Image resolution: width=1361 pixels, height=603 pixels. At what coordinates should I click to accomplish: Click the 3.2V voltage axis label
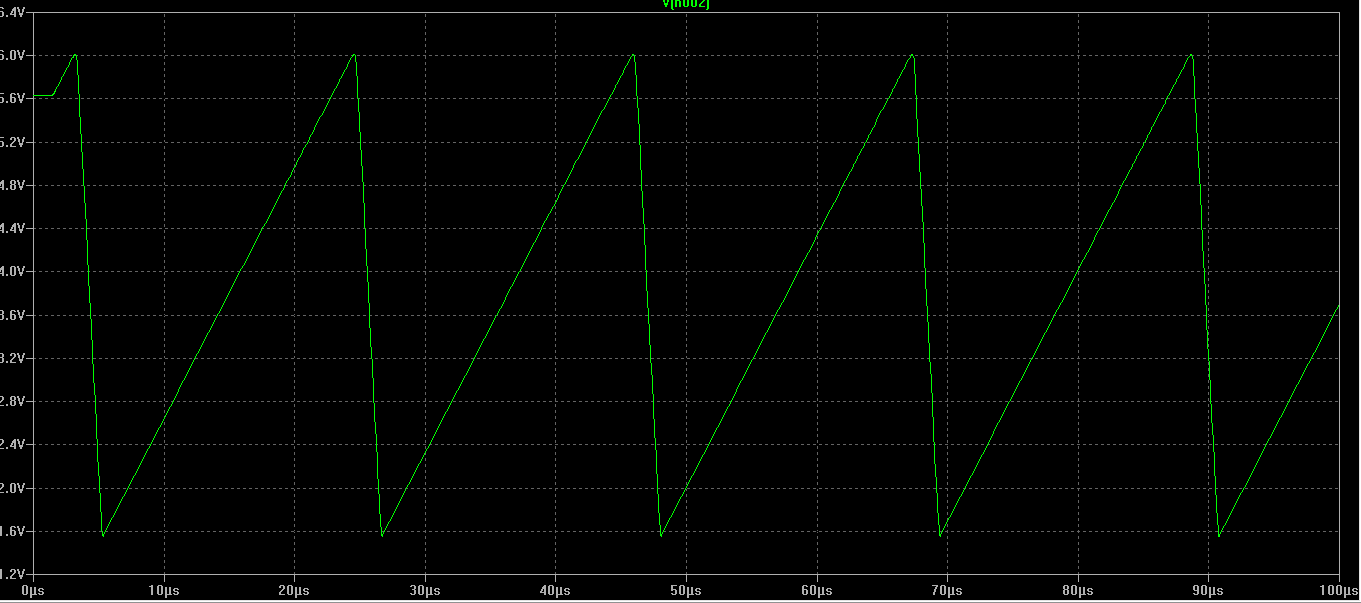point(16,358)
